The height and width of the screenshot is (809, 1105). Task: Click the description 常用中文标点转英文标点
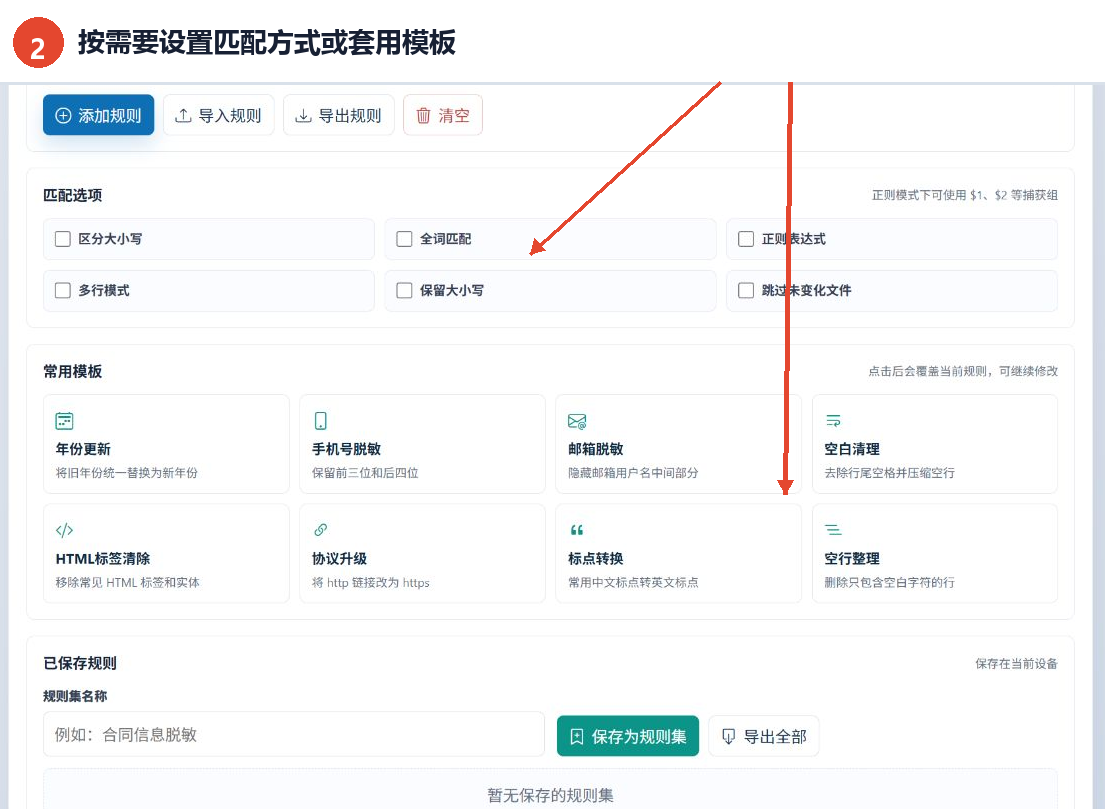click(633, 583)
